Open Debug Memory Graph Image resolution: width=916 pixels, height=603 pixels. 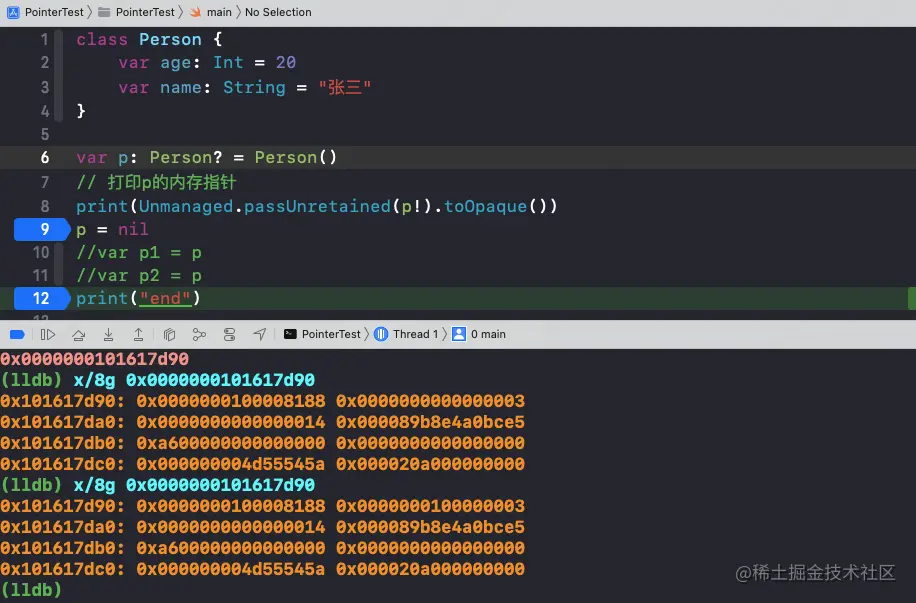click(x=199, y=334)
